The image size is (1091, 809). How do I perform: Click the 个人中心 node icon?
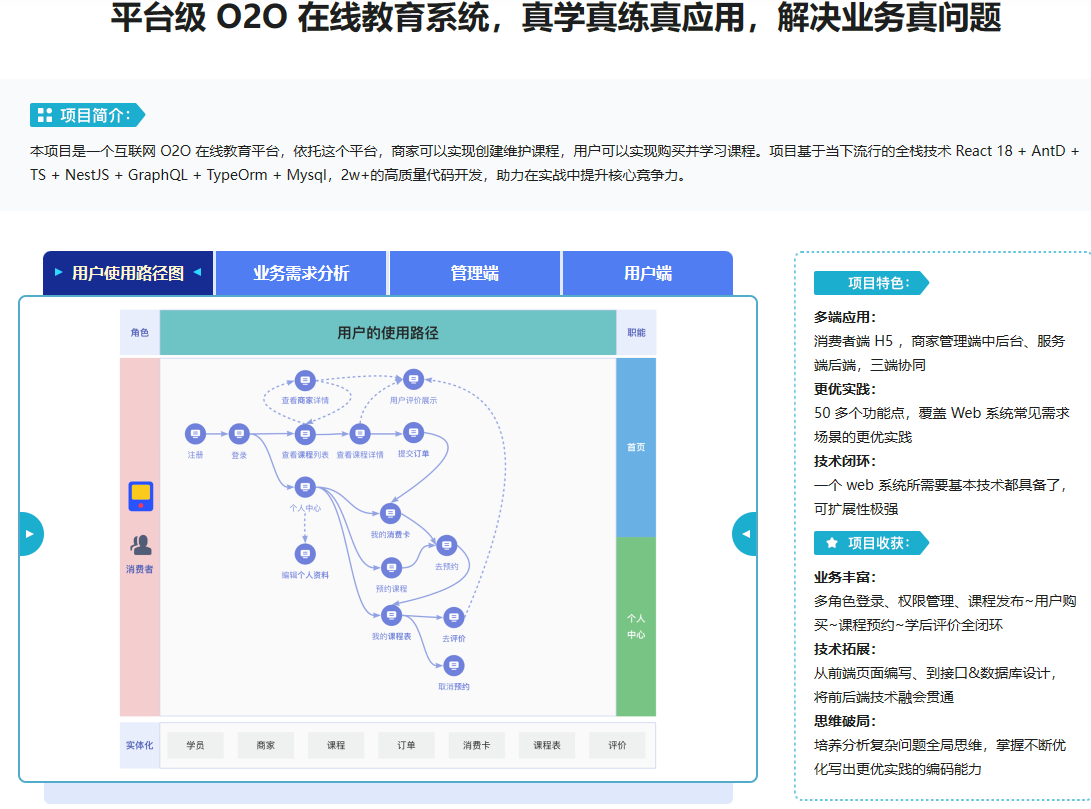click(305, 487)
